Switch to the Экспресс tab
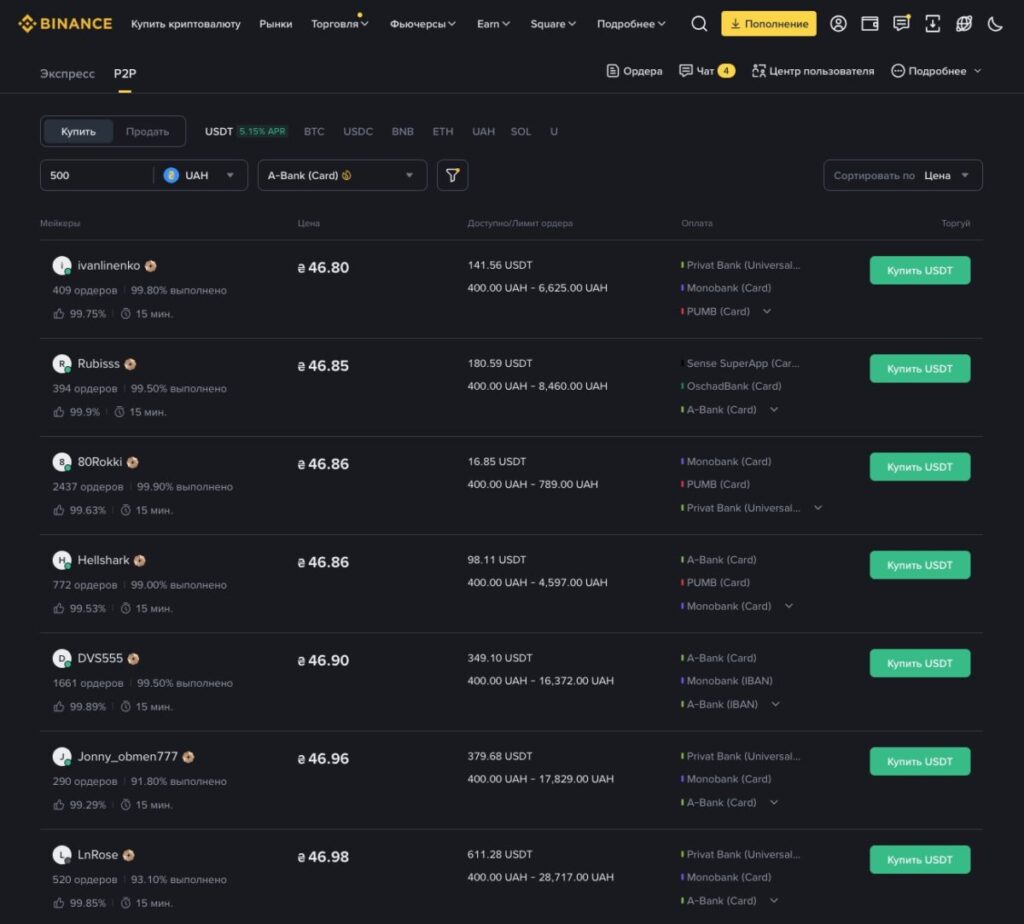Viewport: 1024px width, 924px height. [x=67, y=73]
